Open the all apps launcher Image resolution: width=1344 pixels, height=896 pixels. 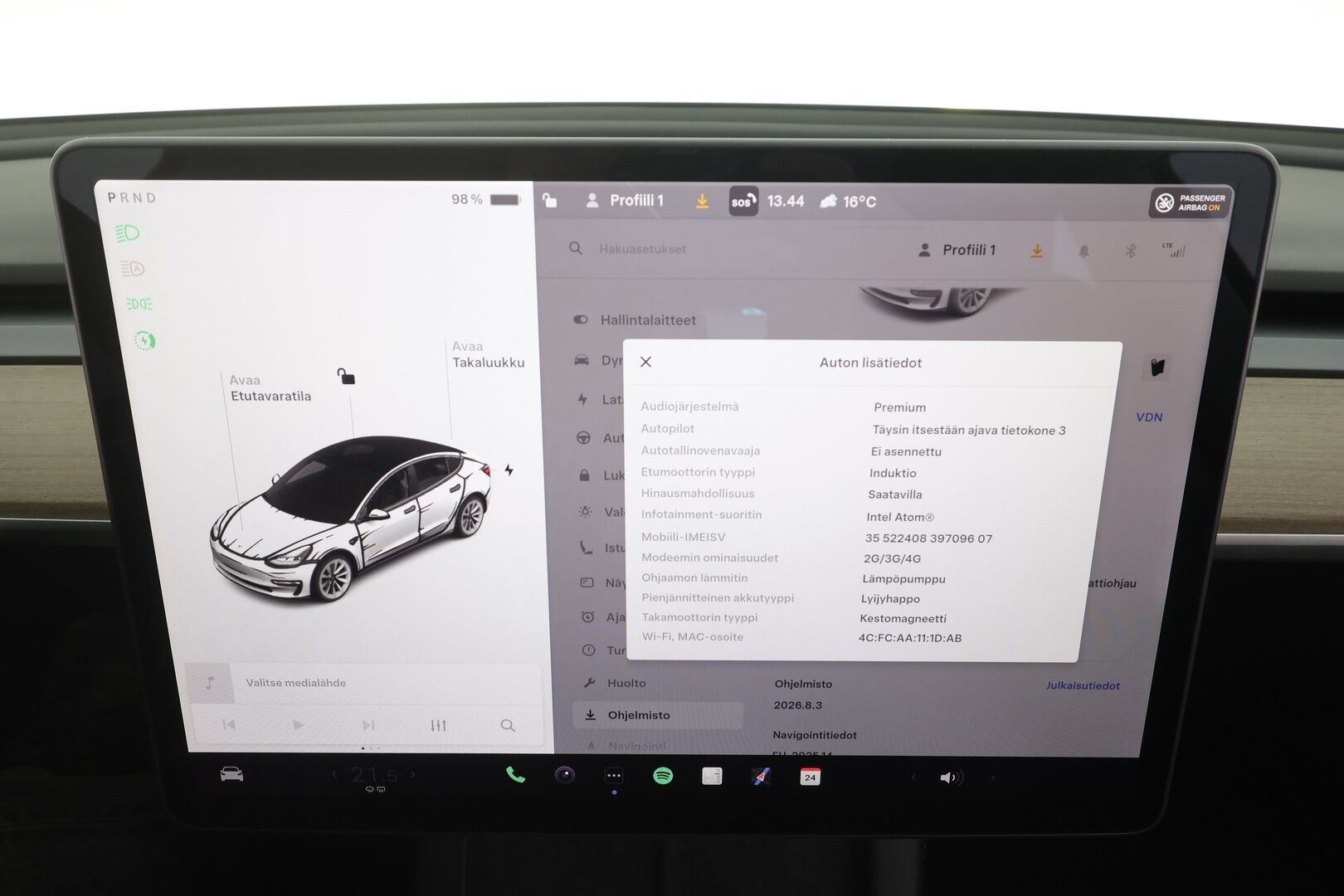pyautogui.click(x=614, y=777)
